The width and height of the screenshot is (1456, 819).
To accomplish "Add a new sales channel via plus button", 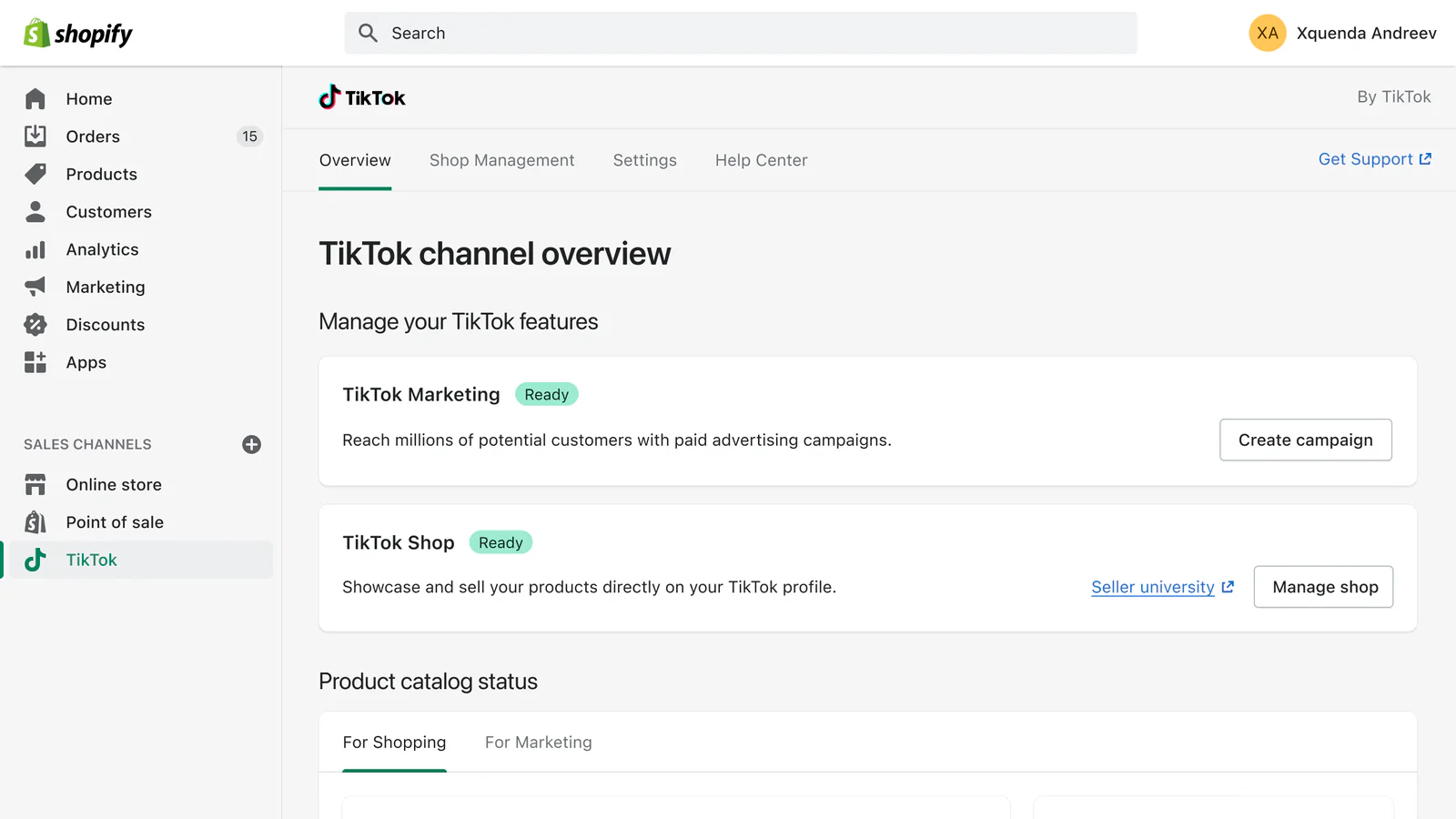I will tap(250, 444).
